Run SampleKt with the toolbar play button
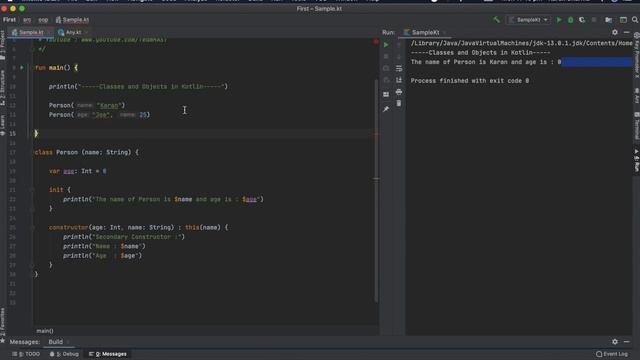Viewport: 640px width, 360px height. (559, 20)
